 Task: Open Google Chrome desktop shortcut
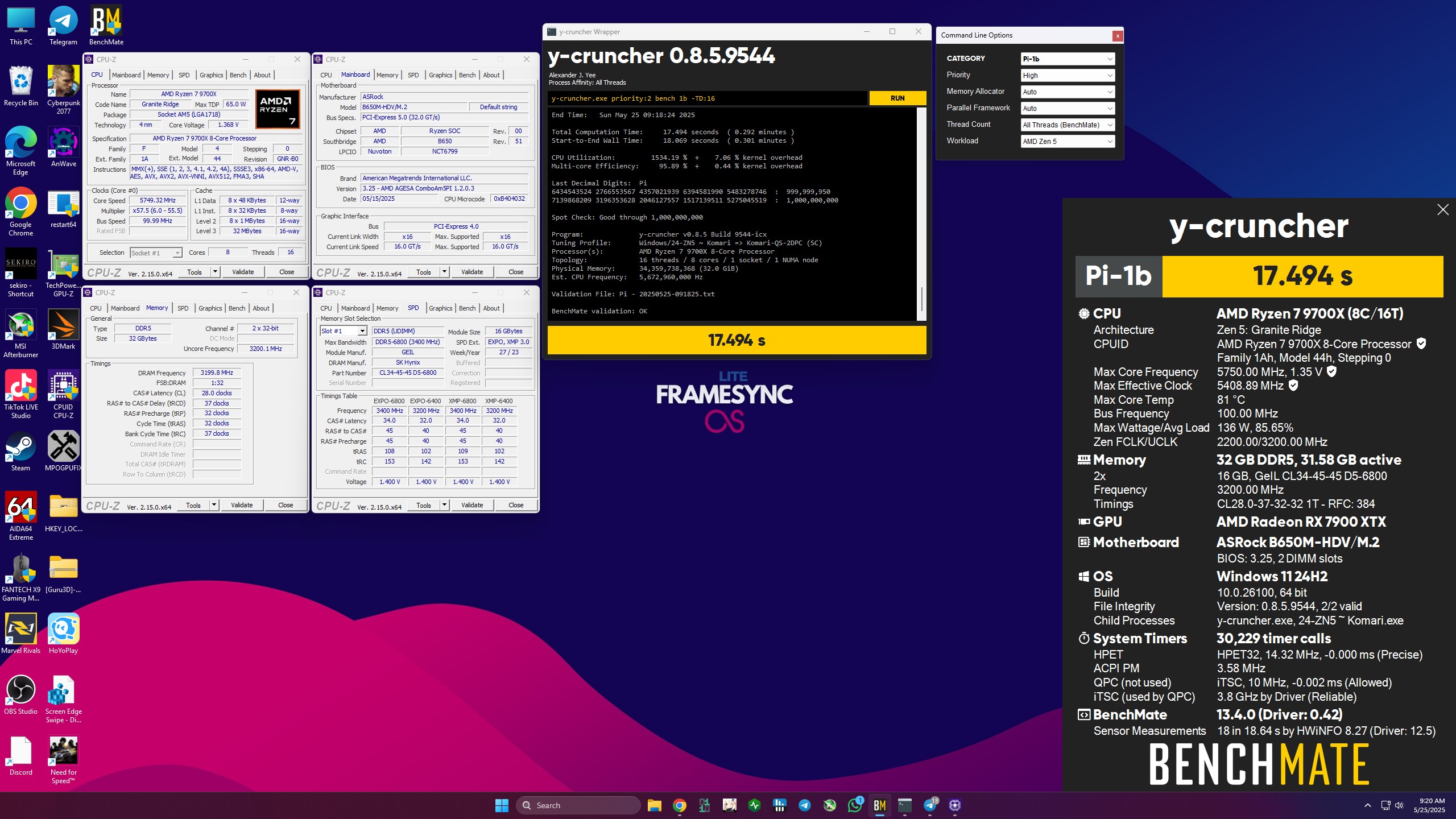pyautogui.click(x=21, y=212)
